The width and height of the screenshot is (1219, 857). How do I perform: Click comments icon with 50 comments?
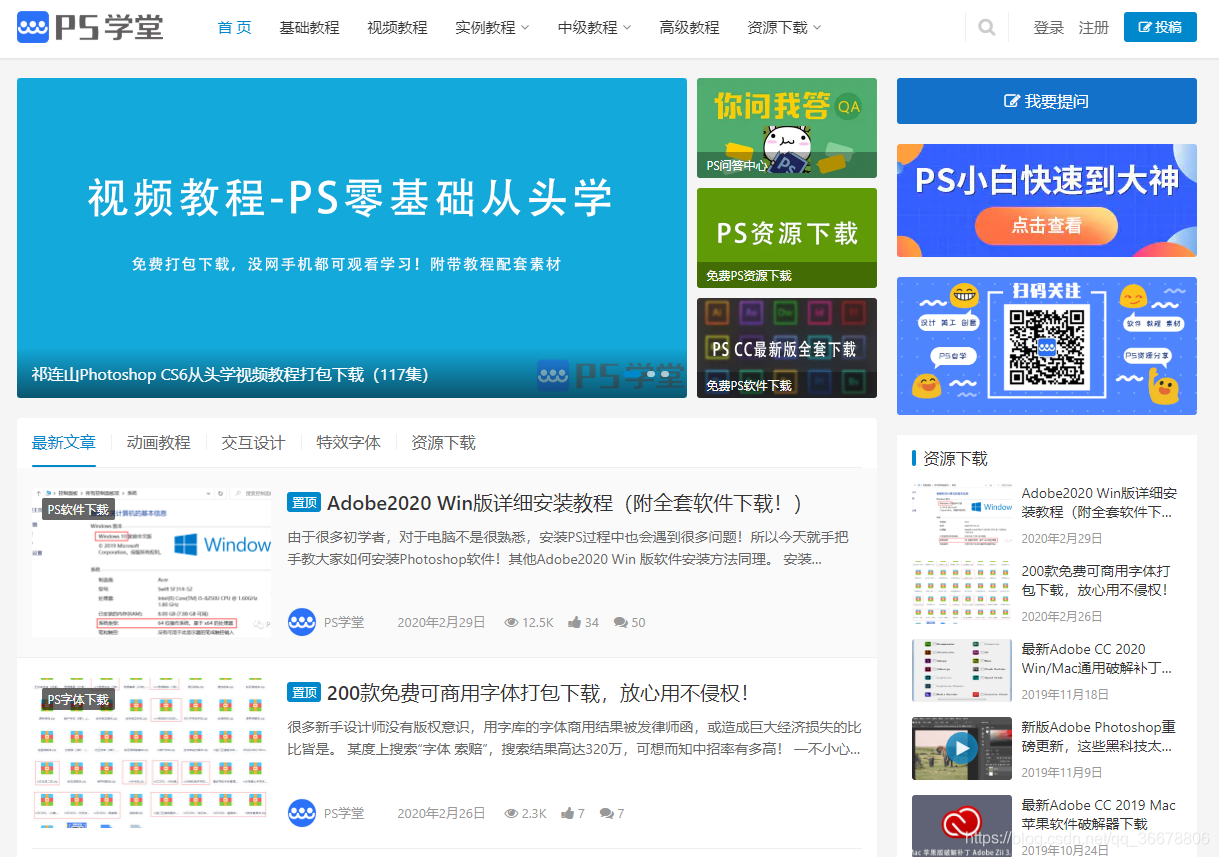pos(621,622)
